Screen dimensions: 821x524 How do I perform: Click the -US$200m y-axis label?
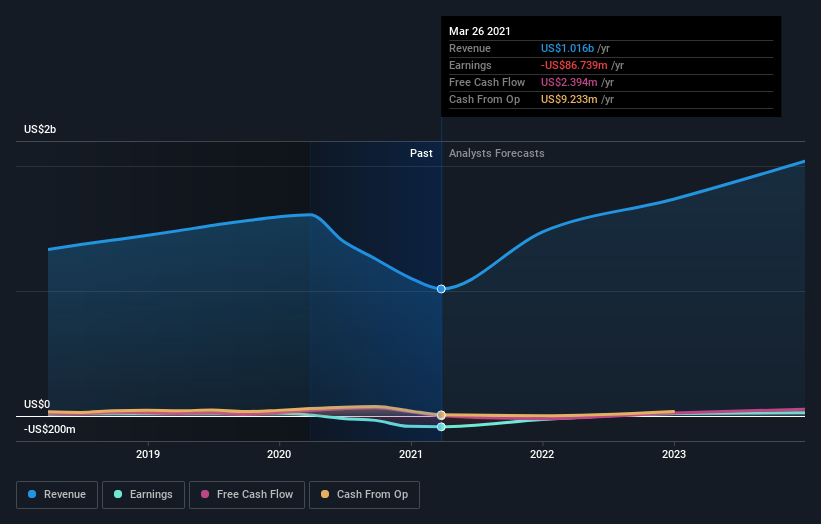[49, 429]
